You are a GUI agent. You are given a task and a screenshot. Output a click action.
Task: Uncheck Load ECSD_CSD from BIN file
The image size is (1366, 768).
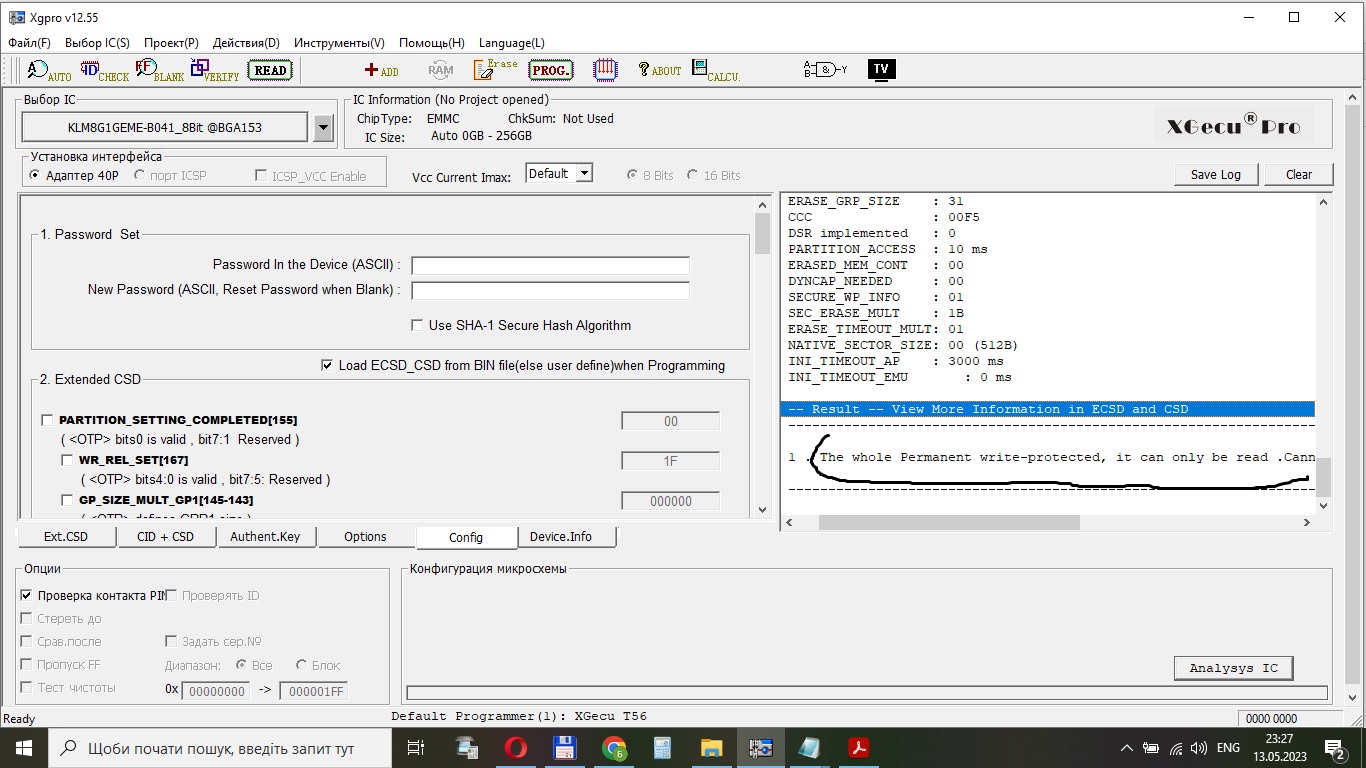pyautogui.click(x=327, y=365)
